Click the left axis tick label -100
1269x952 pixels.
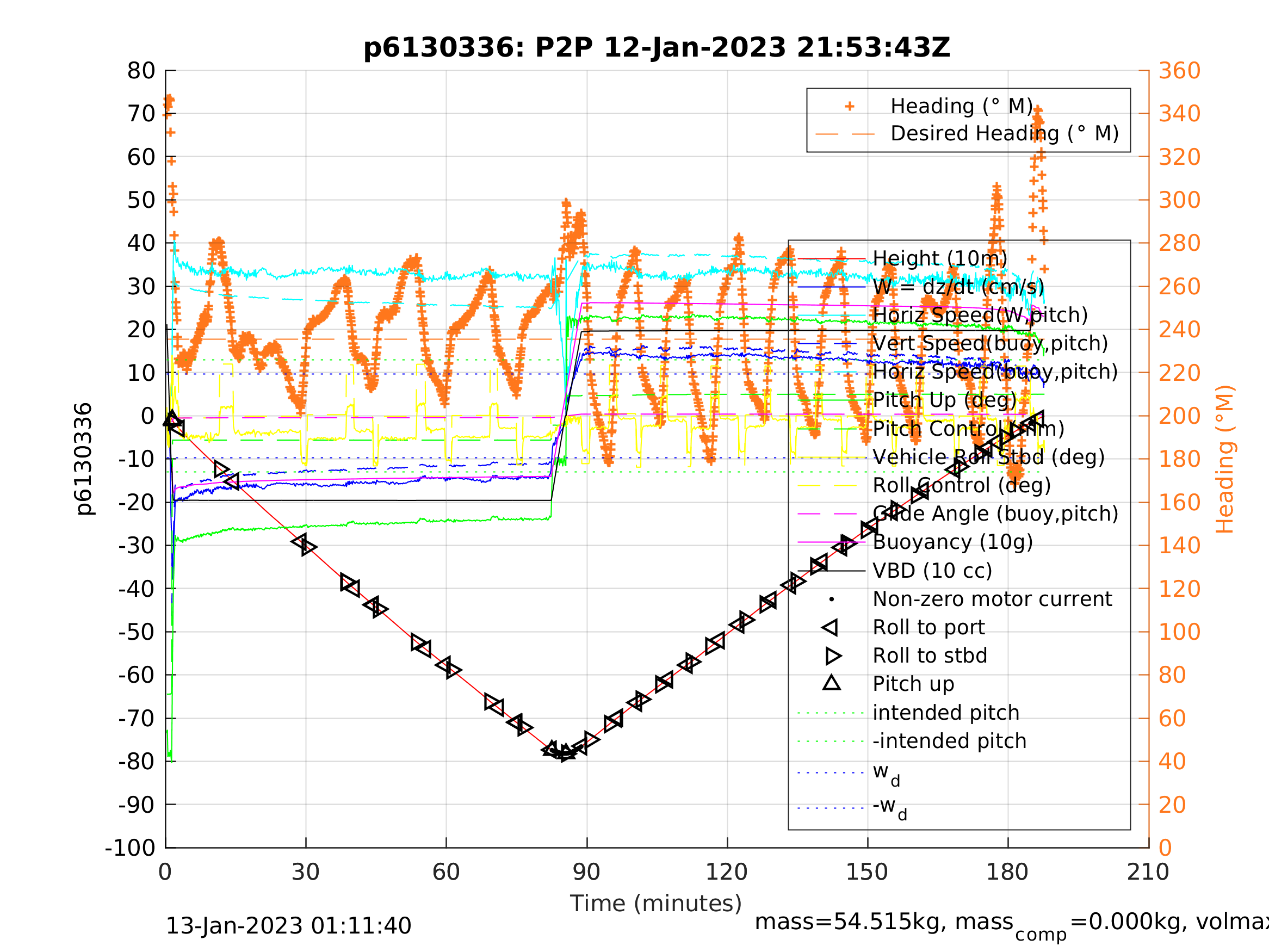click(130, 848)
